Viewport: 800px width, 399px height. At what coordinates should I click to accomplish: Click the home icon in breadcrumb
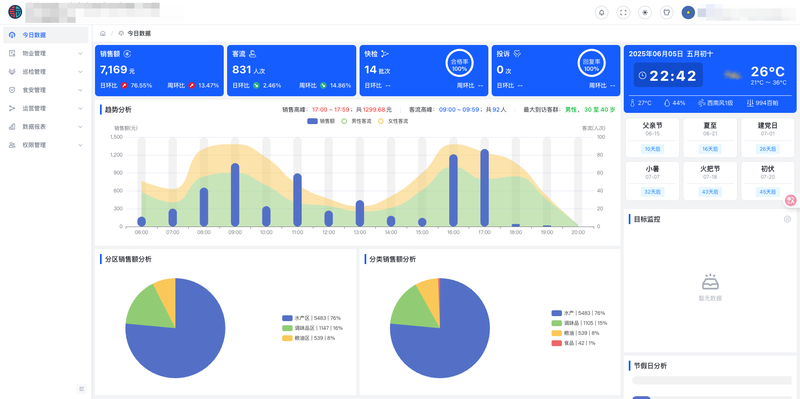coord(103,34)
